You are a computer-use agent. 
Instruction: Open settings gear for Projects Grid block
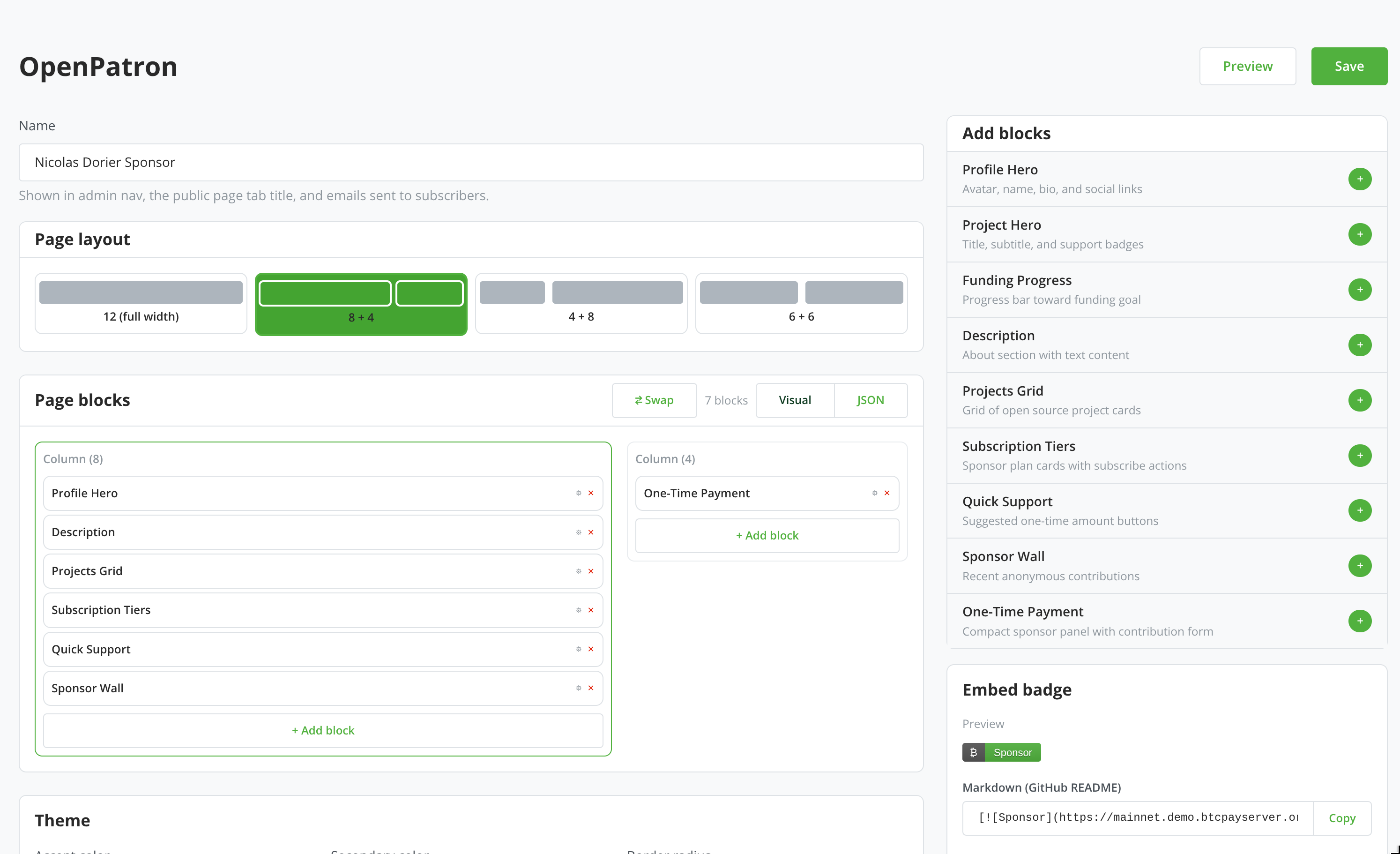578,571
